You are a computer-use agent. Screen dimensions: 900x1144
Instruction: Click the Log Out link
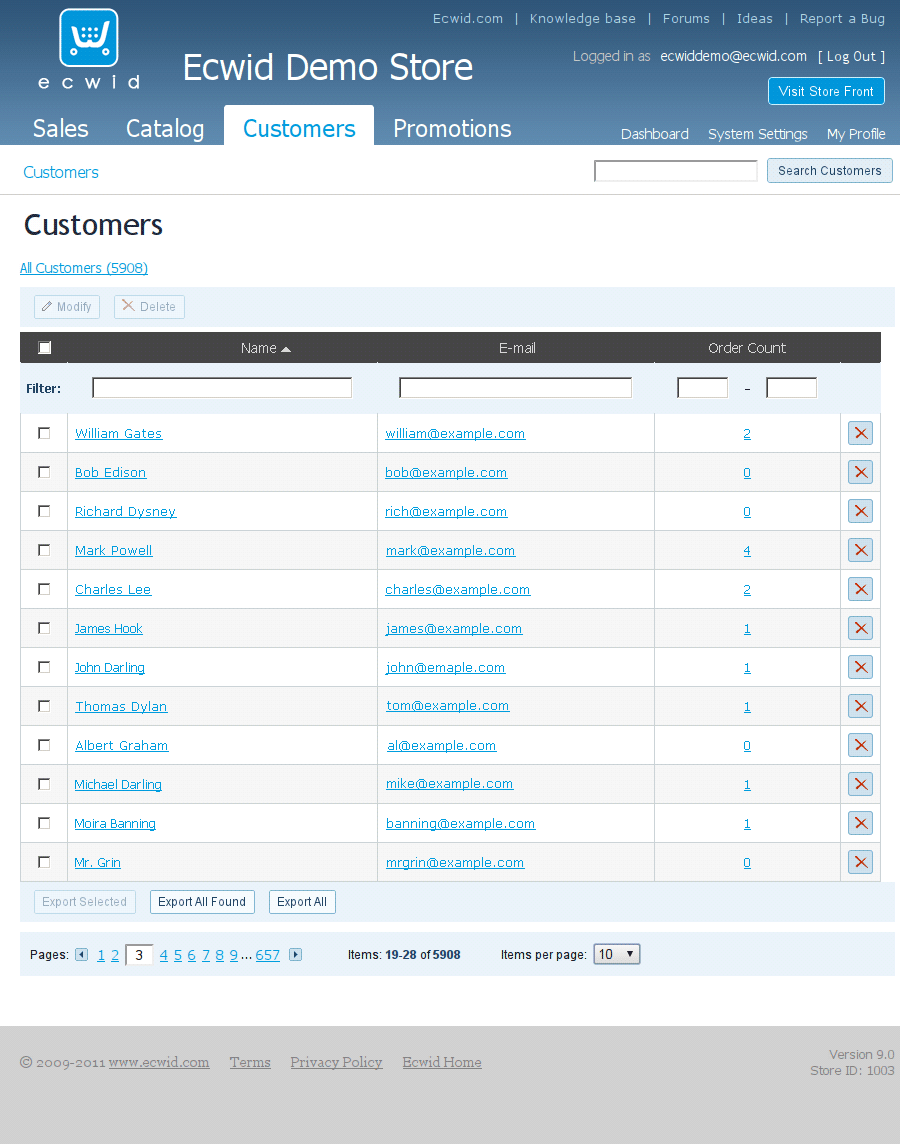[851, 56]
